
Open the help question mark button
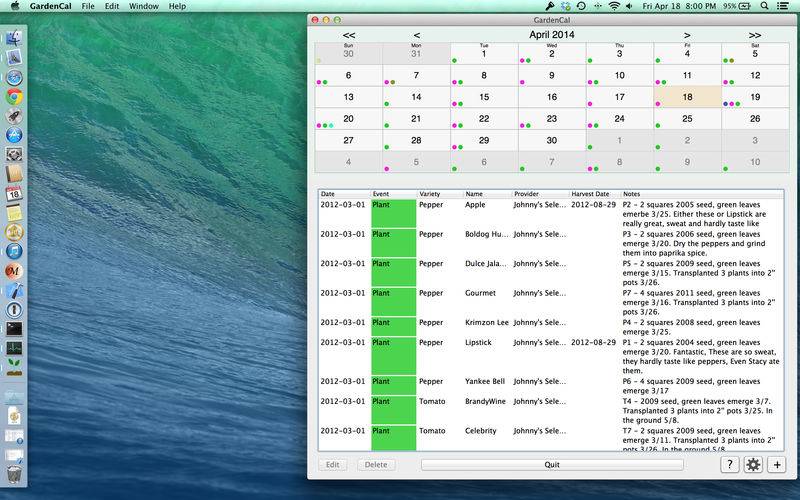point(730,464)
